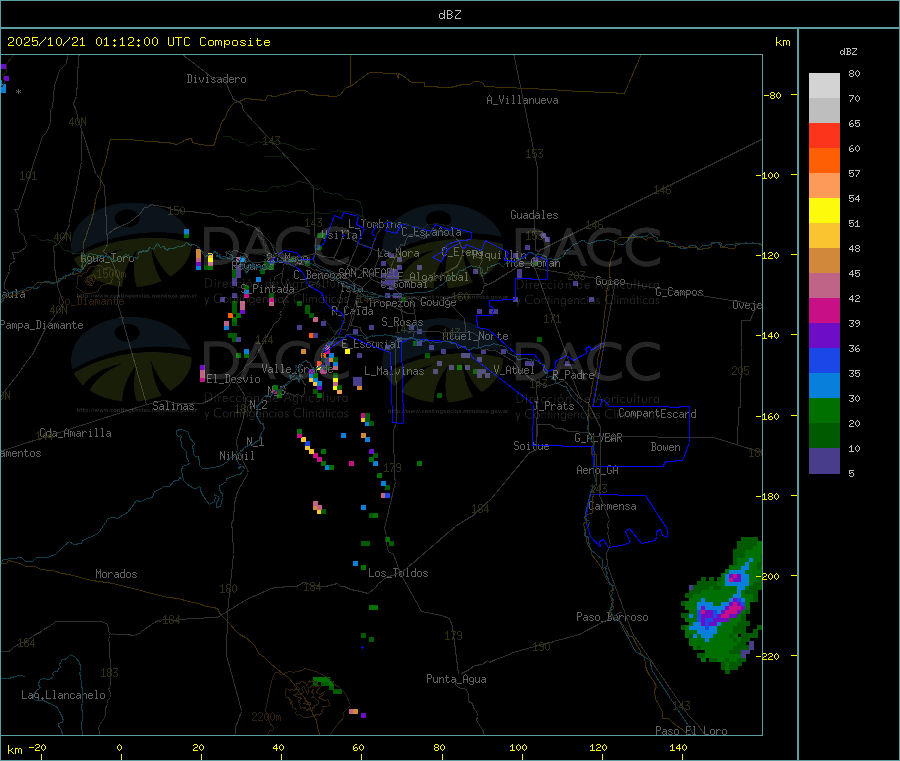
Task: Click the purple 39 dBZ legend swatch
Action: point(824,336)
